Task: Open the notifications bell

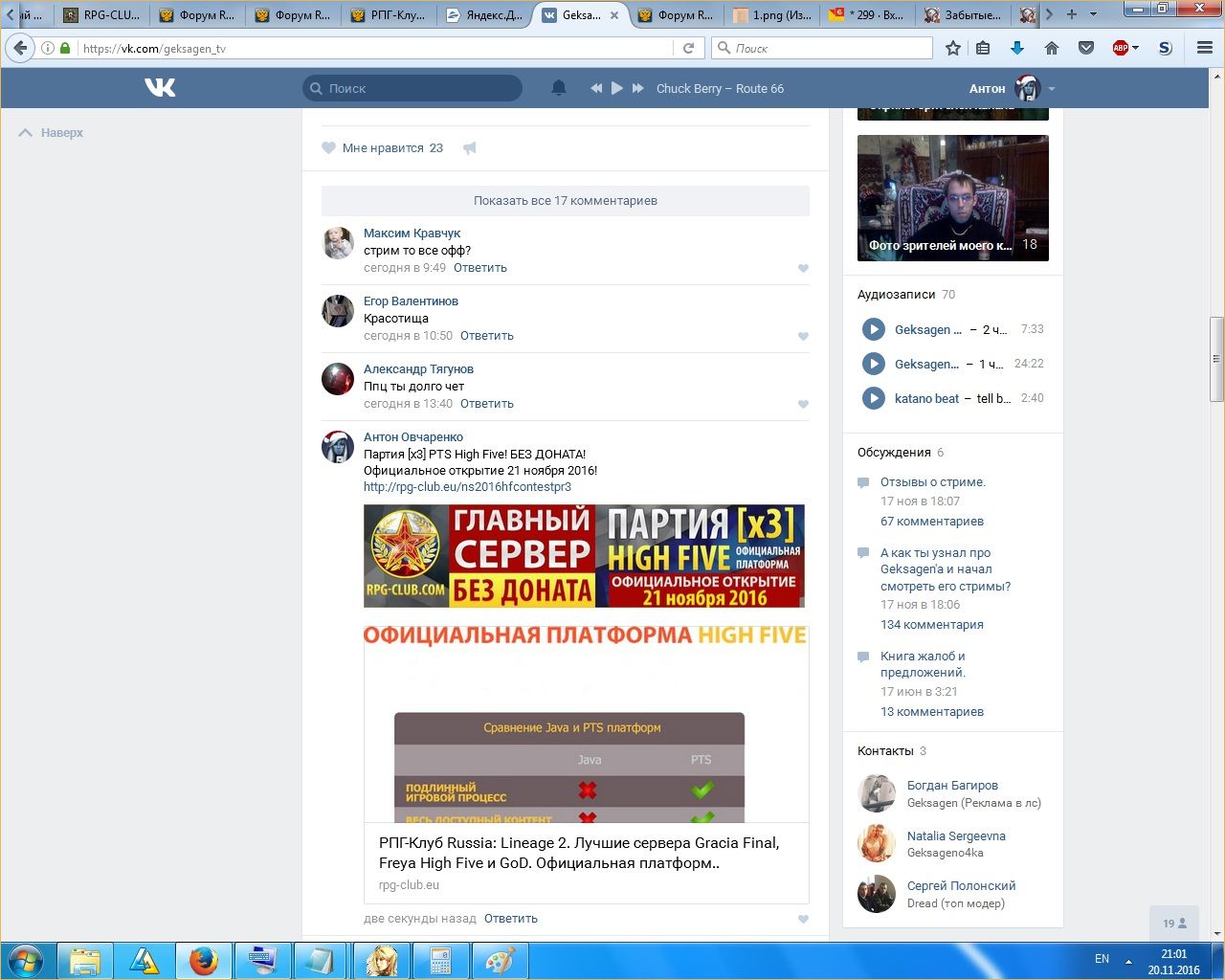Action: (559, 88)
